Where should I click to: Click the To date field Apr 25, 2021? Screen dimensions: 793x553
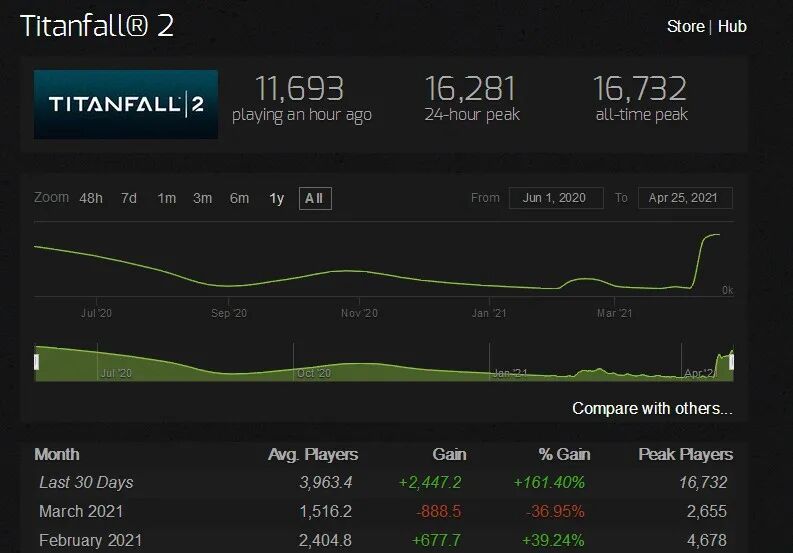(685, 198)
